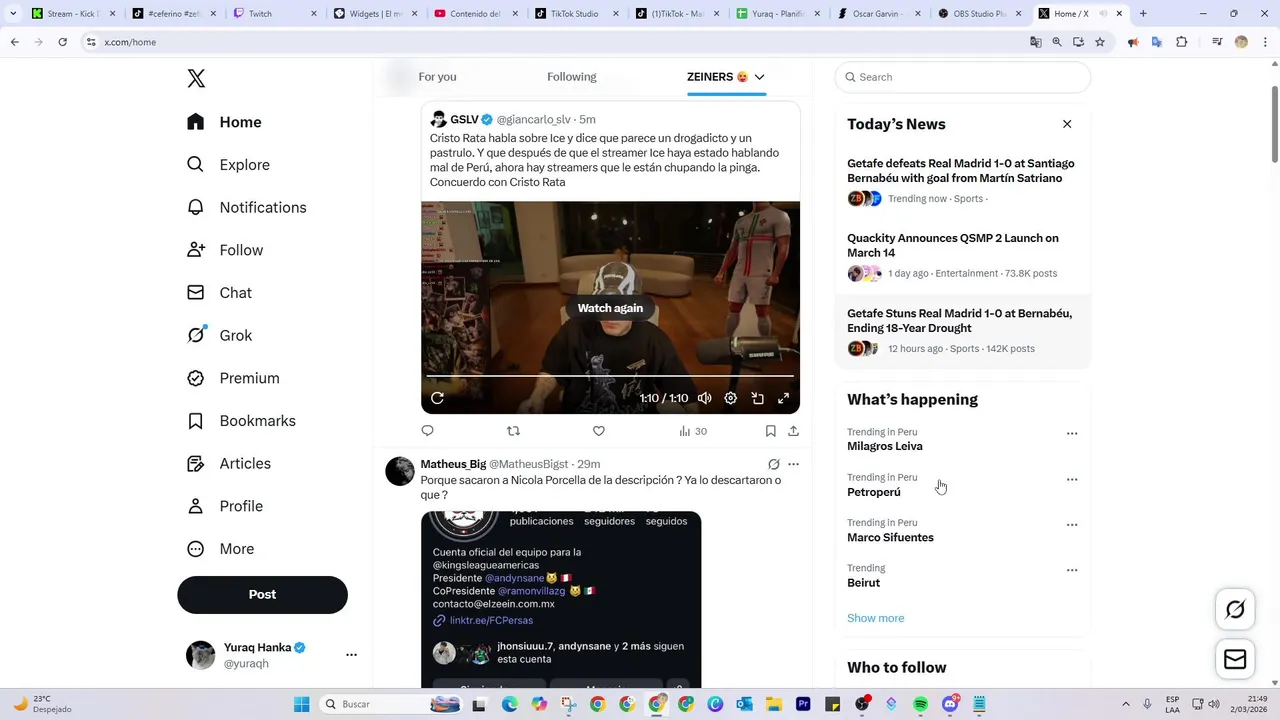Open Home from the sidebar
The image size is (1280, 720).
224,122
